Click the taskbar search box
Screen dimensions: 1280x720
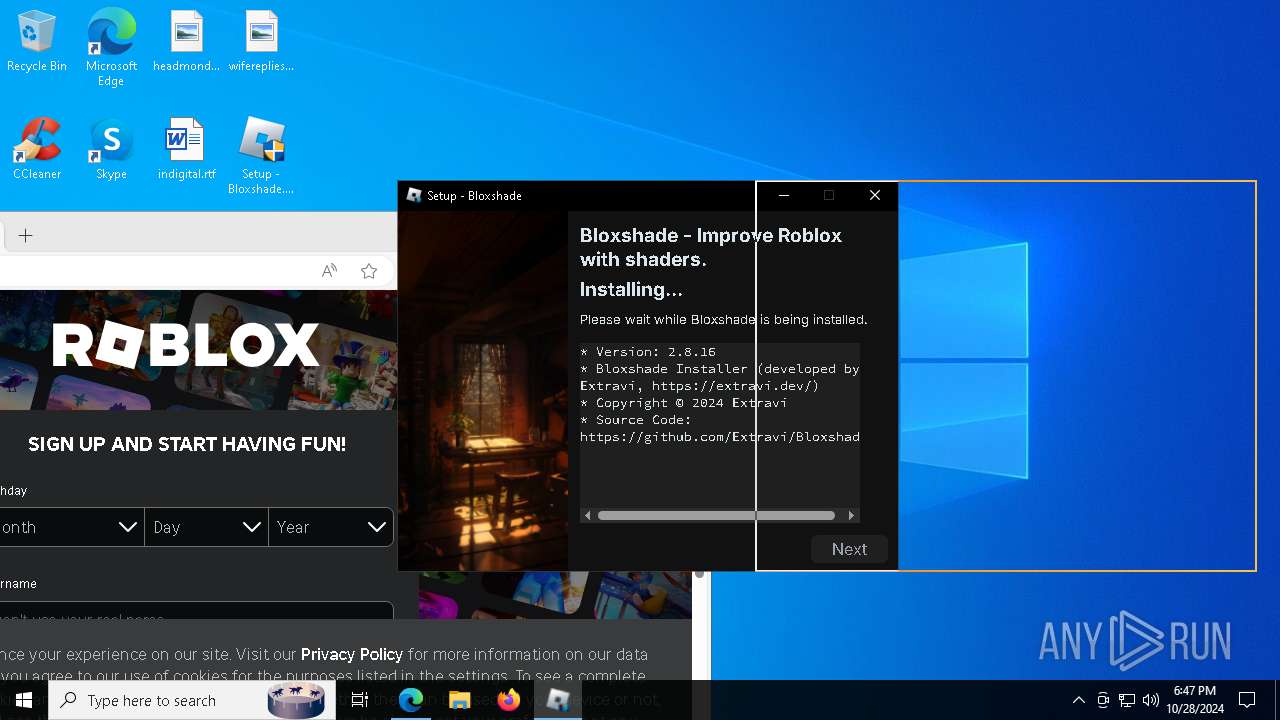192,700
